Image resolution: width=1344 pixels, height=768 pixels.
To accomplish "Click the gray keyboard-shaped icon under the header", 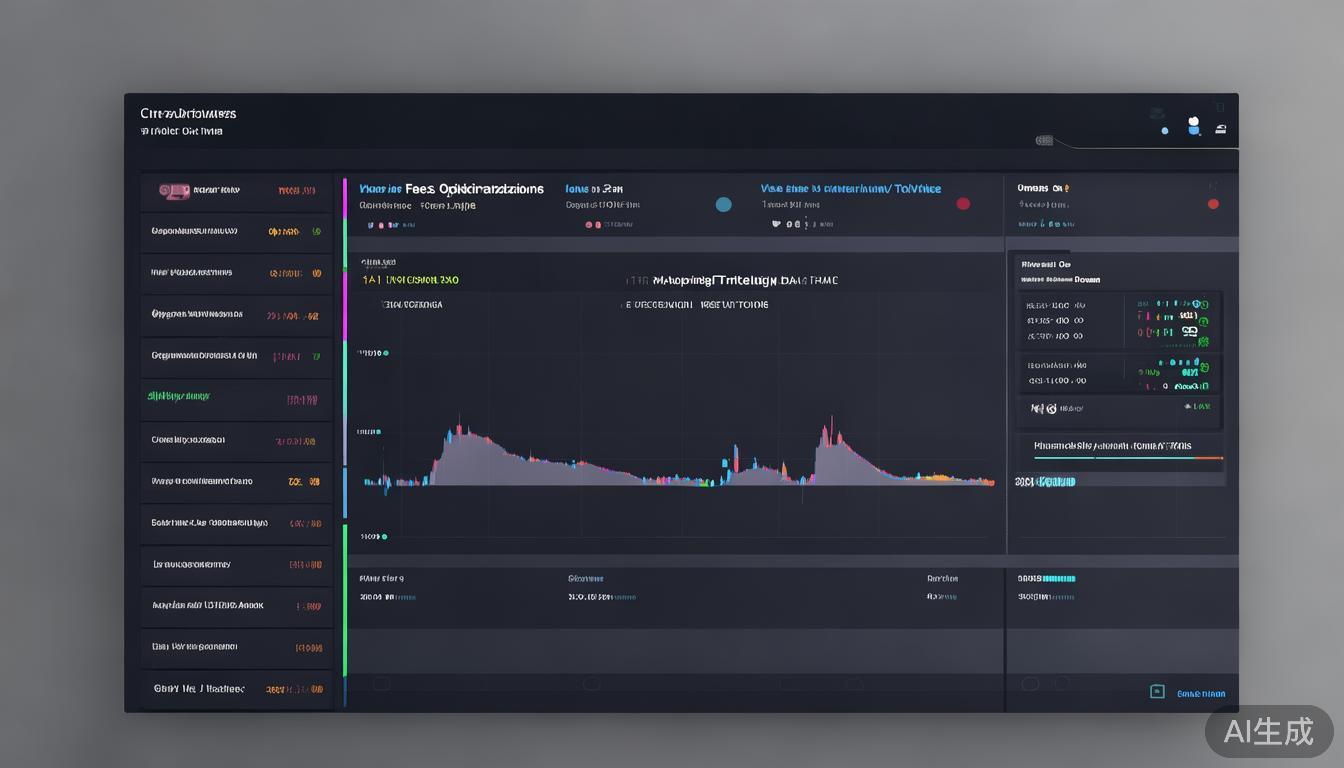I will pyautogui.click(x=1044, y=141).
